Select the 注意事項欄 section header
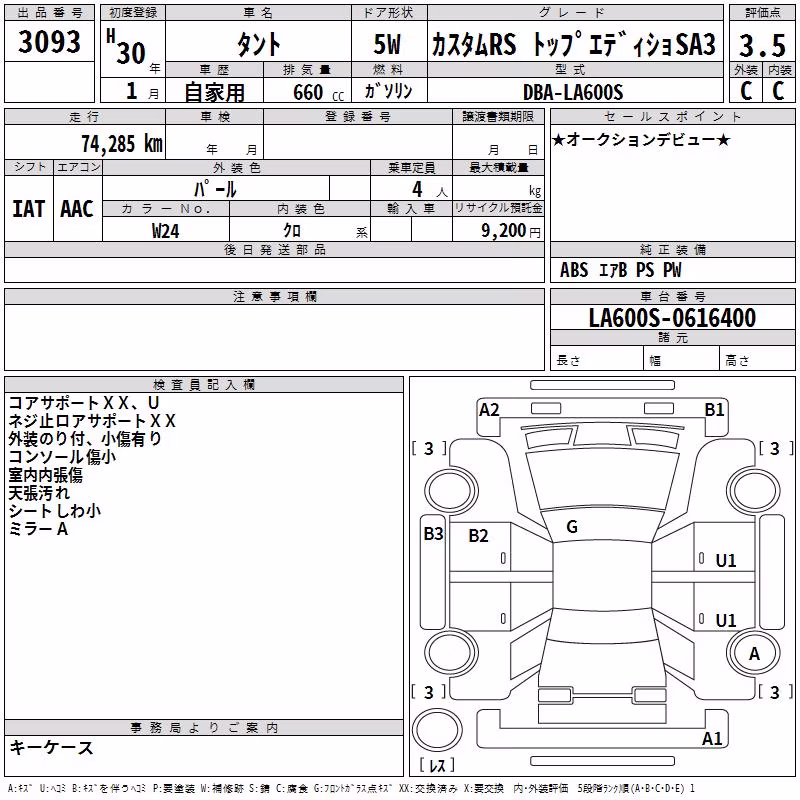The image size is (800, 800). (x=275, y=296)
